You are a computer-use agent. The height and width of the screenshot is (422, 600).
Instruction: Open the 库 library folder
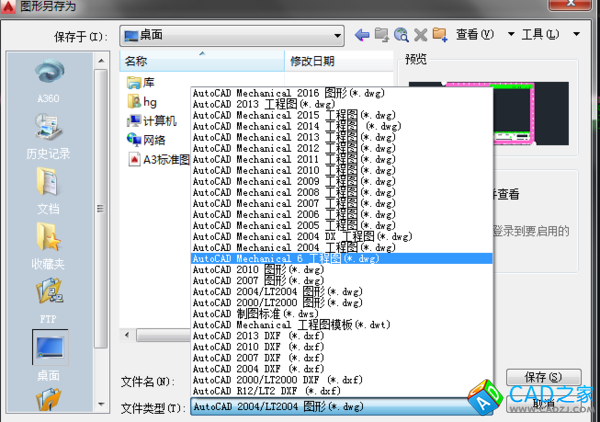click(x=141, y=83)
